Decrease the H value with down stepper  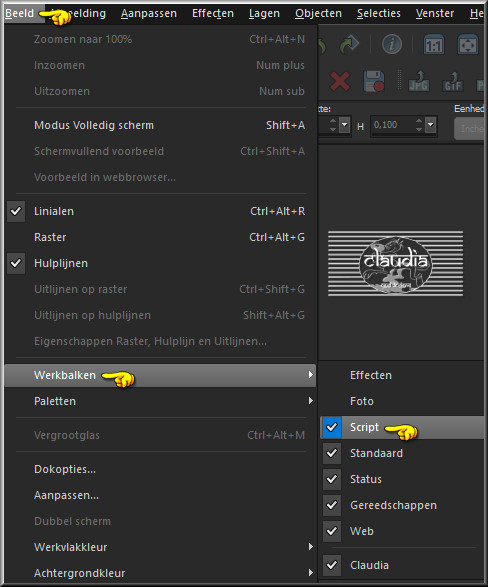419,129
